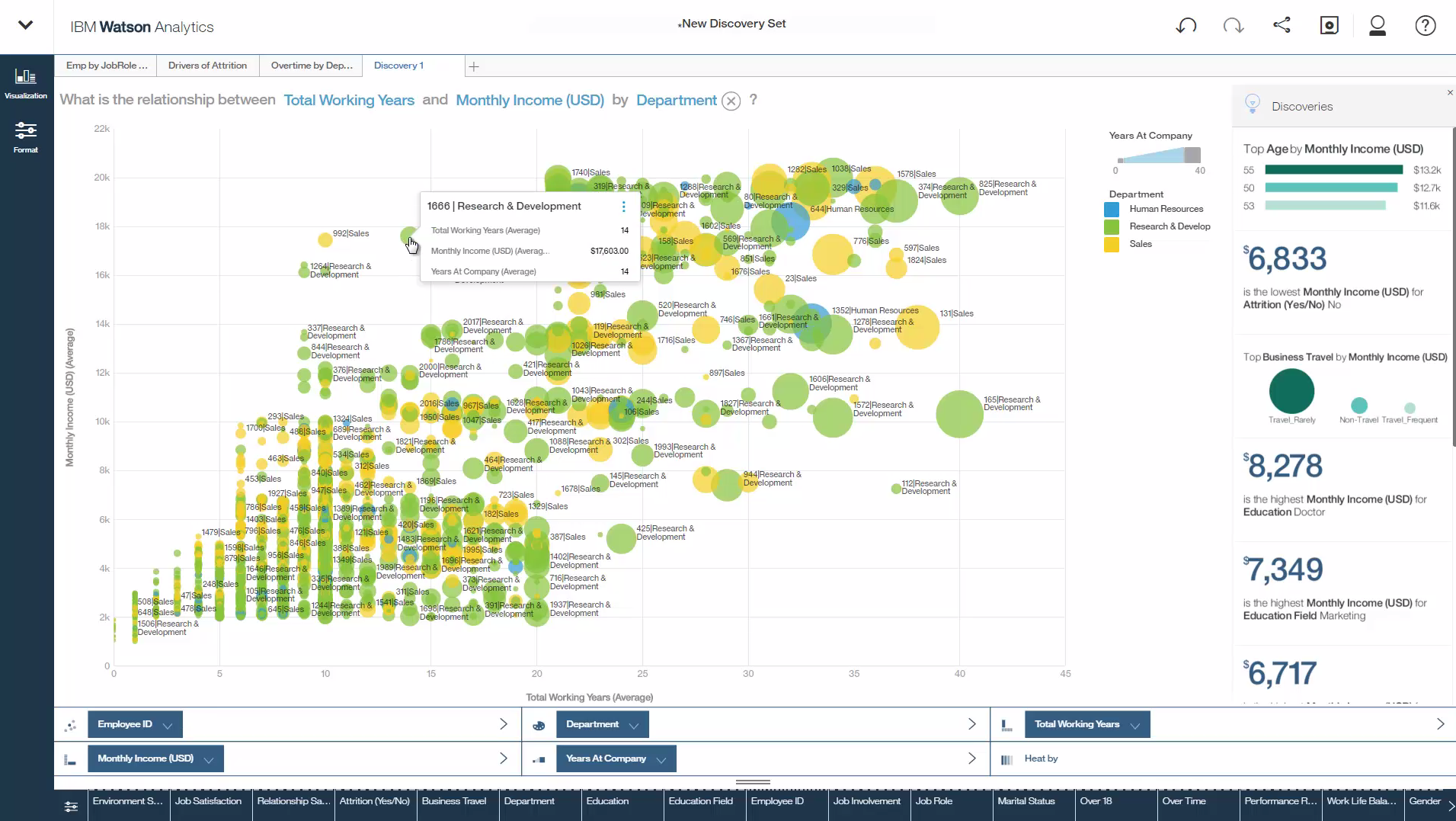The width and height of the screenshot is (1456, 821).
Task: Open the user profile icon
Action: 1377,26
